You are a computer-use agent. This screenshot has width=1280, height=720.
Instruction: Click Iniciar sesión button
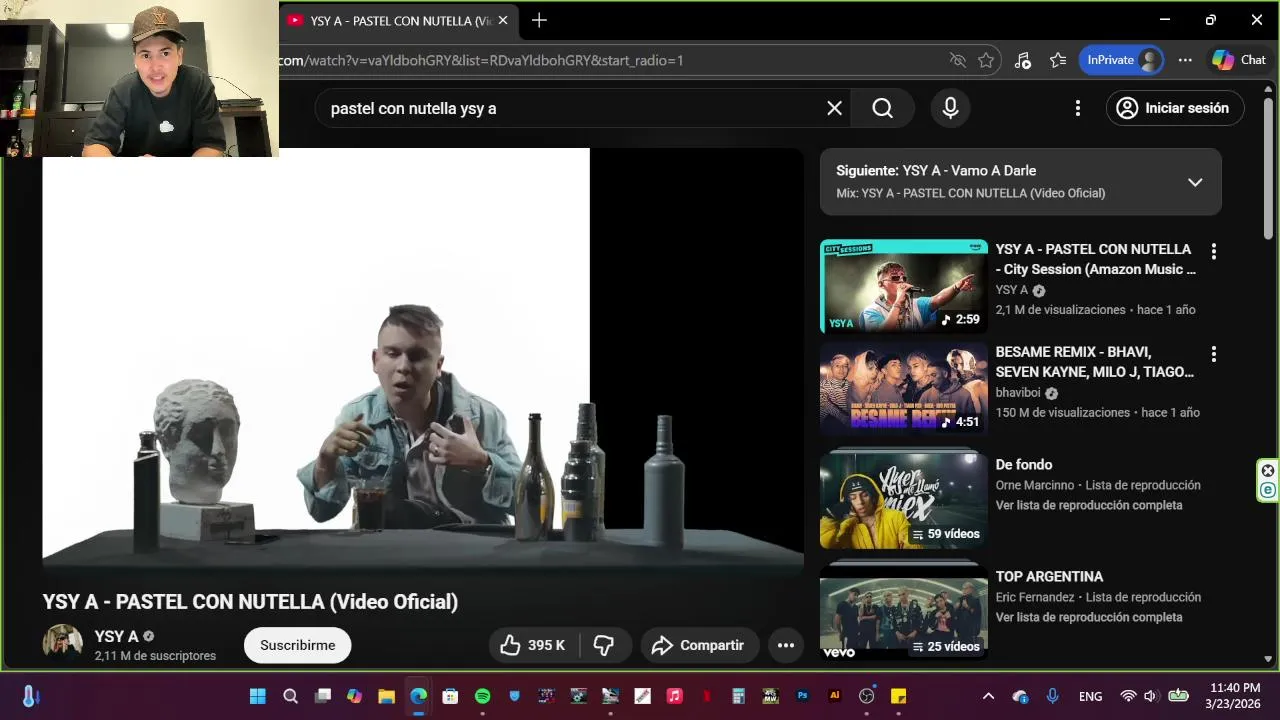[1174, 108]
